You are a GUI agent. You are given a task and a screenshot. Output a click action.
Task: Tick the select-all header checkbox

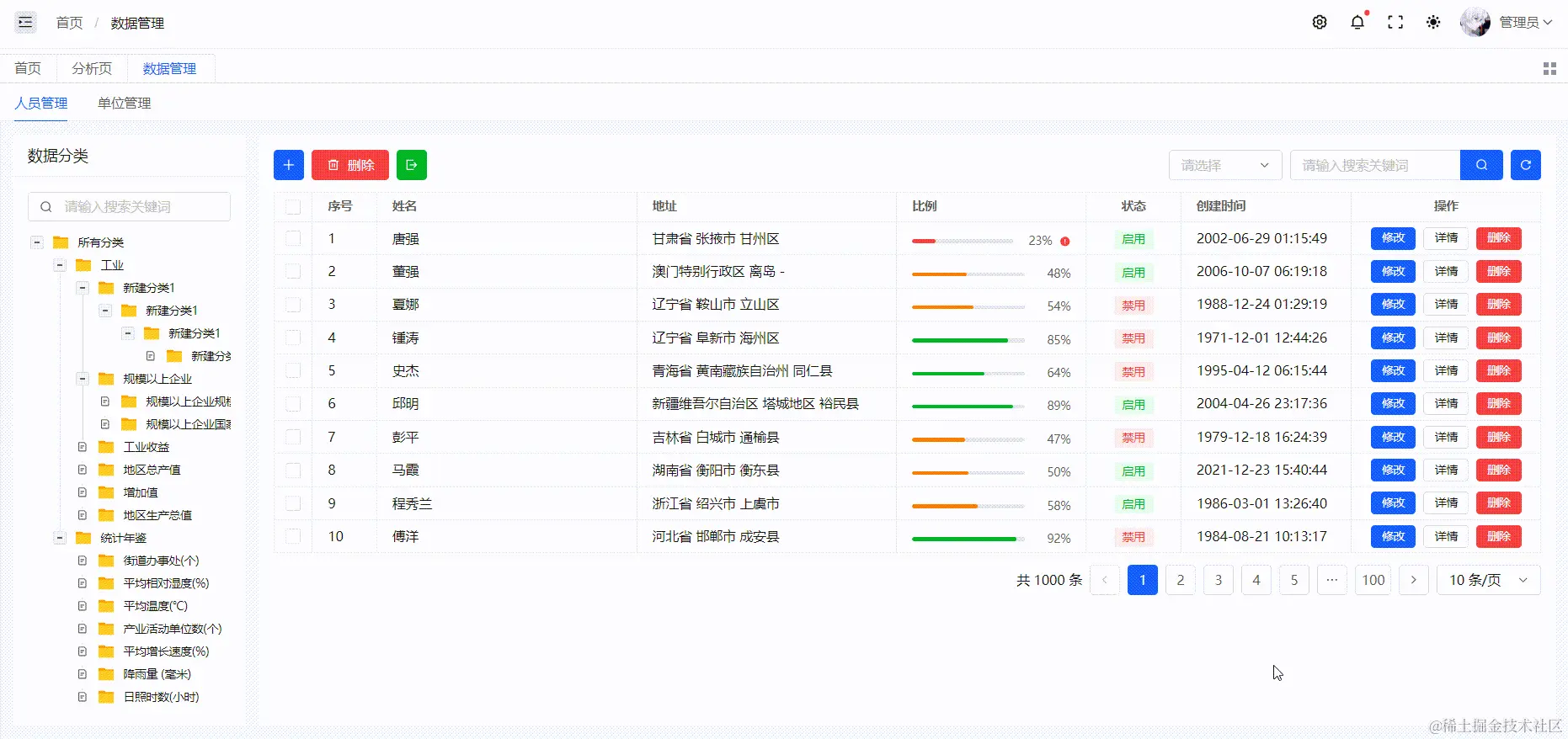coord(293,206)
